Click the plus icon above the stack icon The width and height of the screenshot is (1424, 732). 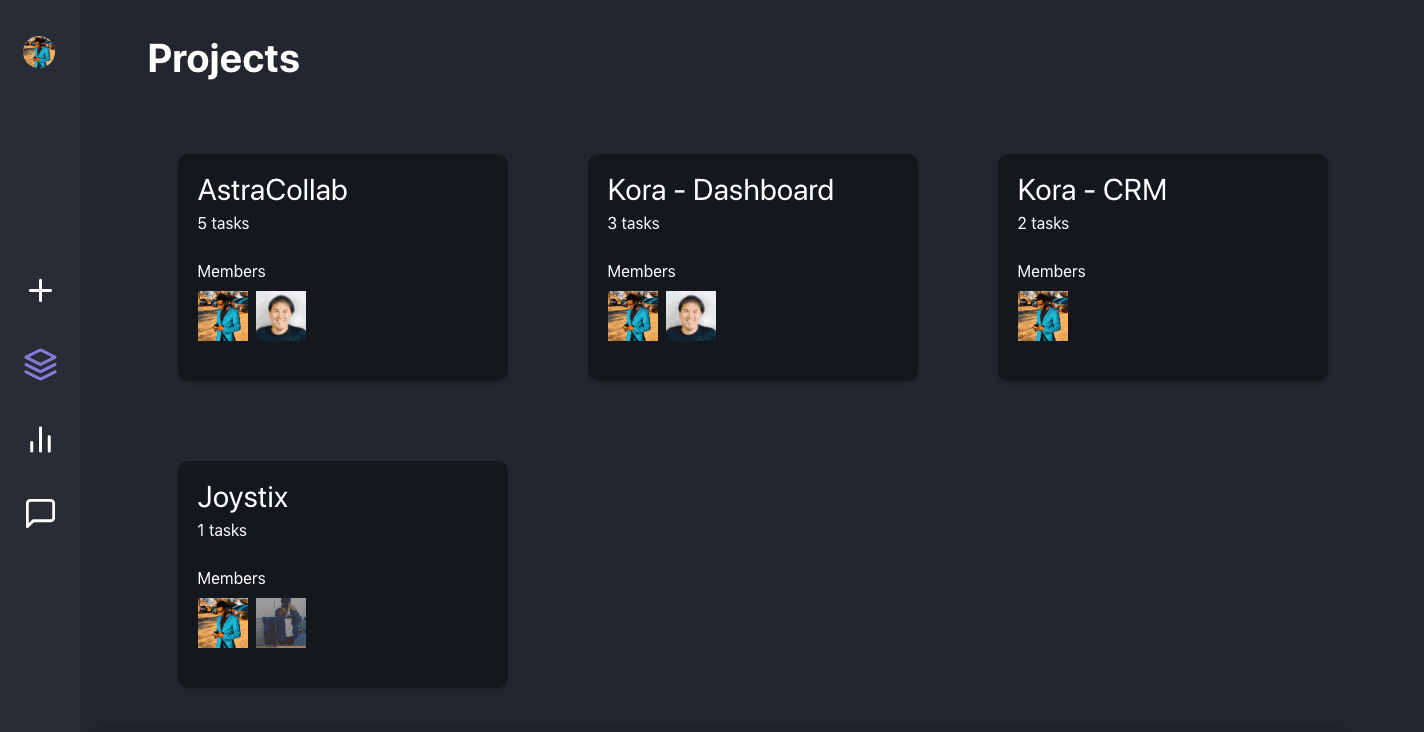(x=40, y=290)
